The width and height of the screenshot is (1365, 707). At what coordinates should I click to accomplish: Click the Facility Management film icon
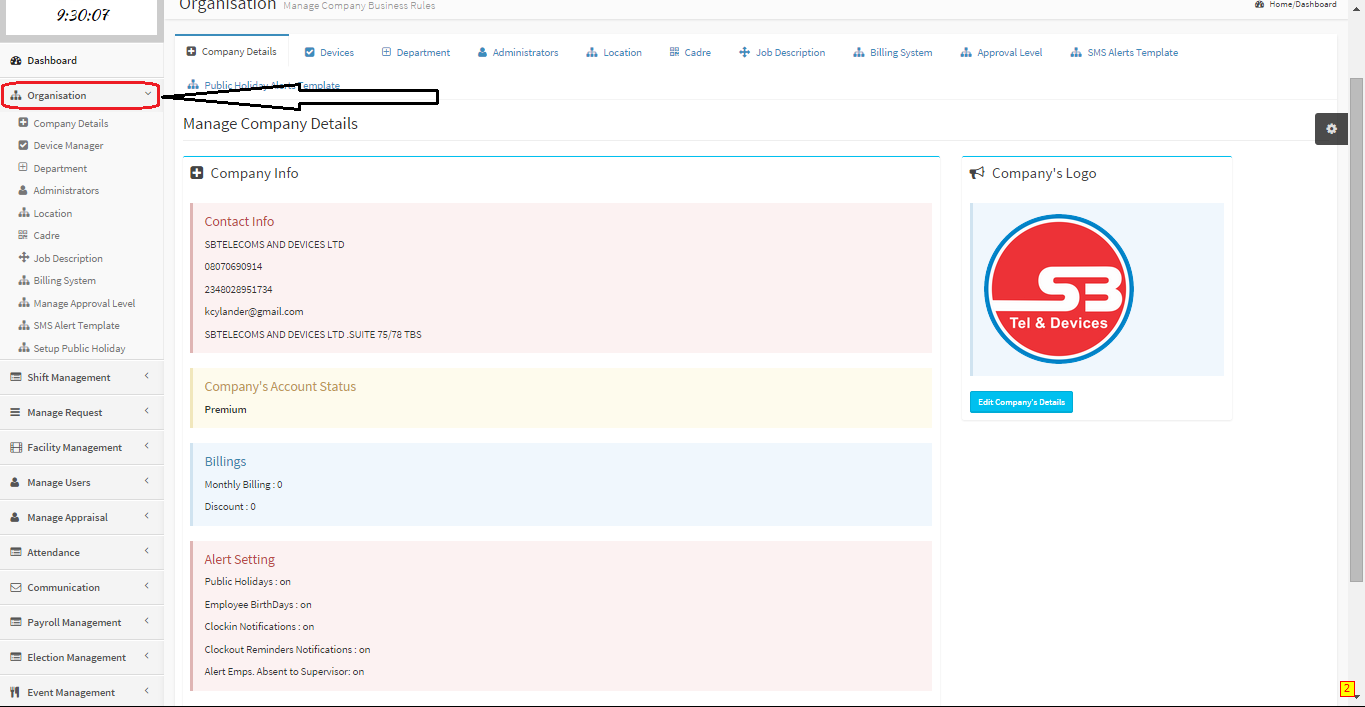16,448
